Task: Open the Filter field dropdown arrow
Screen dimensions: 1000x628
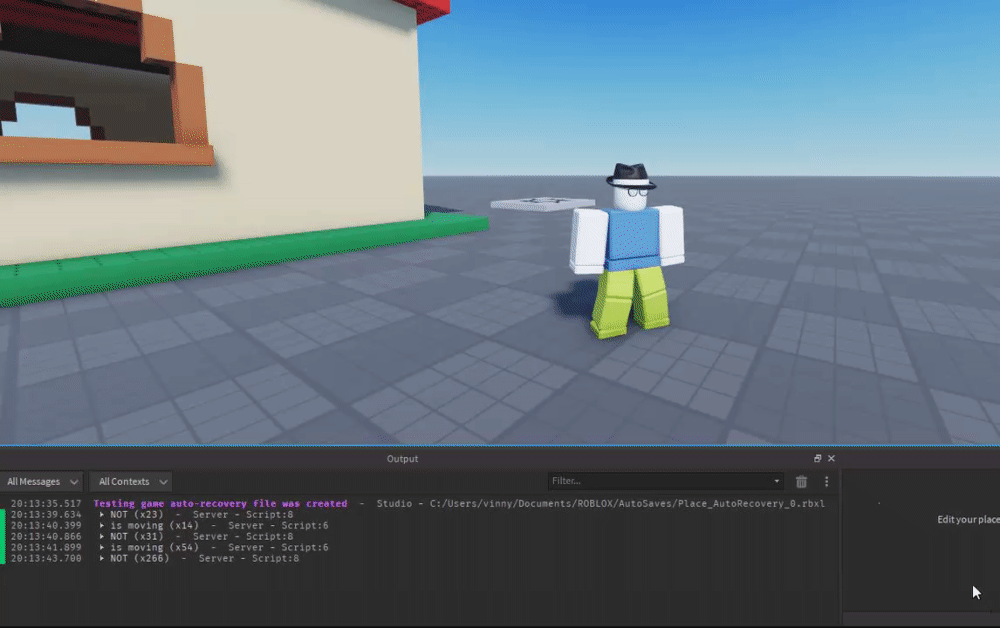Action: click(776, 481)
